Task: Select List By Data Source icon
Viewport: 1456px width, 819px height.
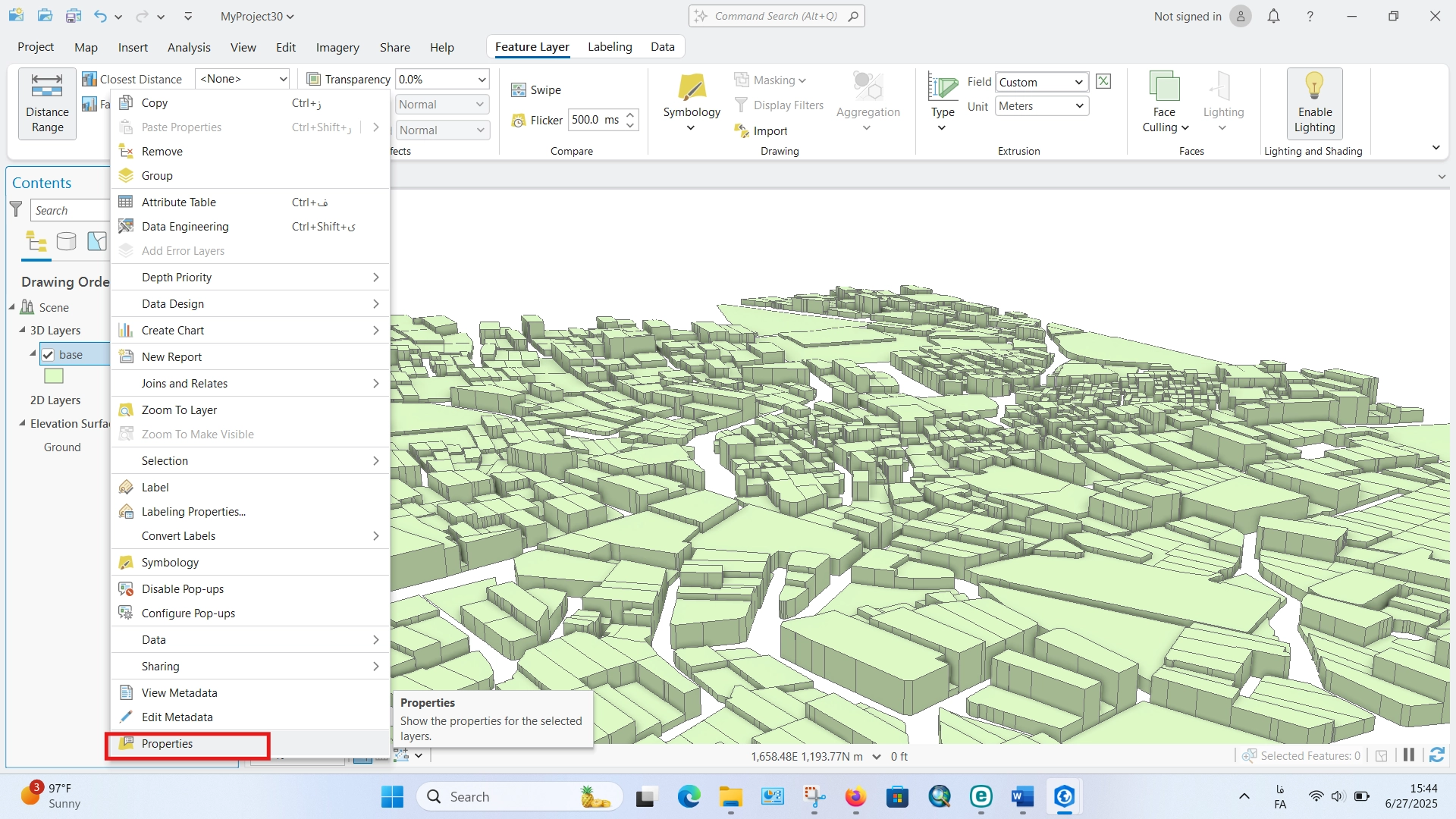Action: [x=67, y=242]
